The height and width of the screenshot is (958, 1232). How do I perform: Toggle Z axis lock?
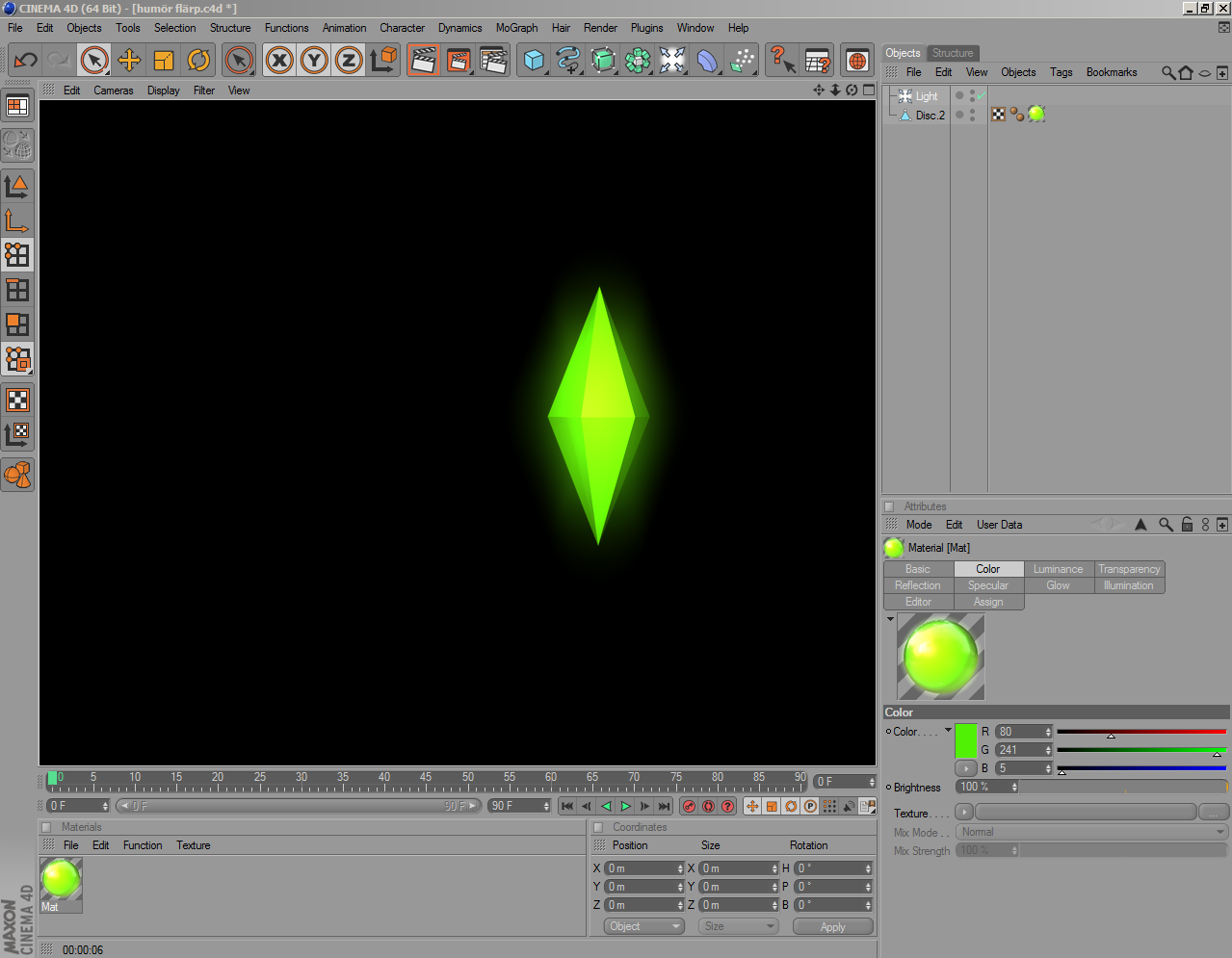[349, 61]
